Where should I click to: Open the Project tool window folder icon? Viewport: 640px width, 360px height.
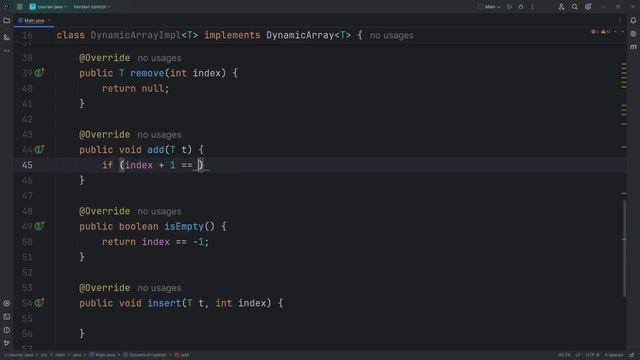coord(7,20)
